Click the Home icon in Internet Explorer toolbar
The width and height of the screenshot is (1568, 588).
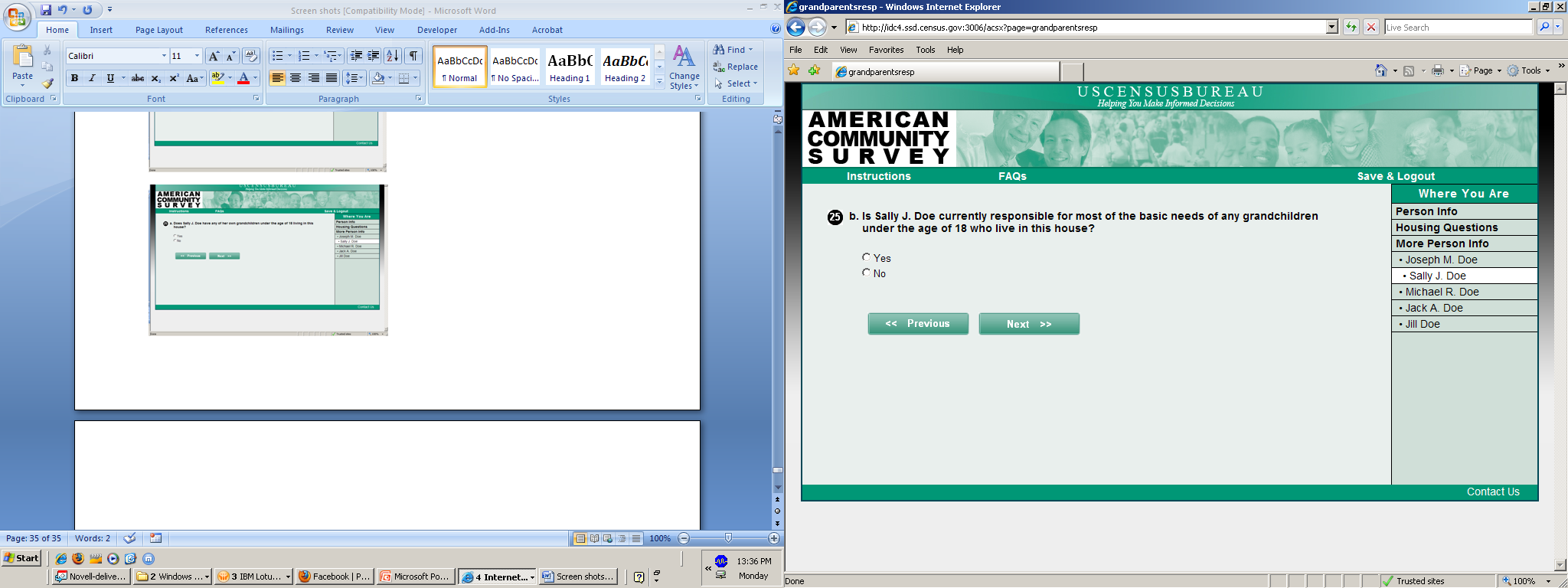(1381, 70)
